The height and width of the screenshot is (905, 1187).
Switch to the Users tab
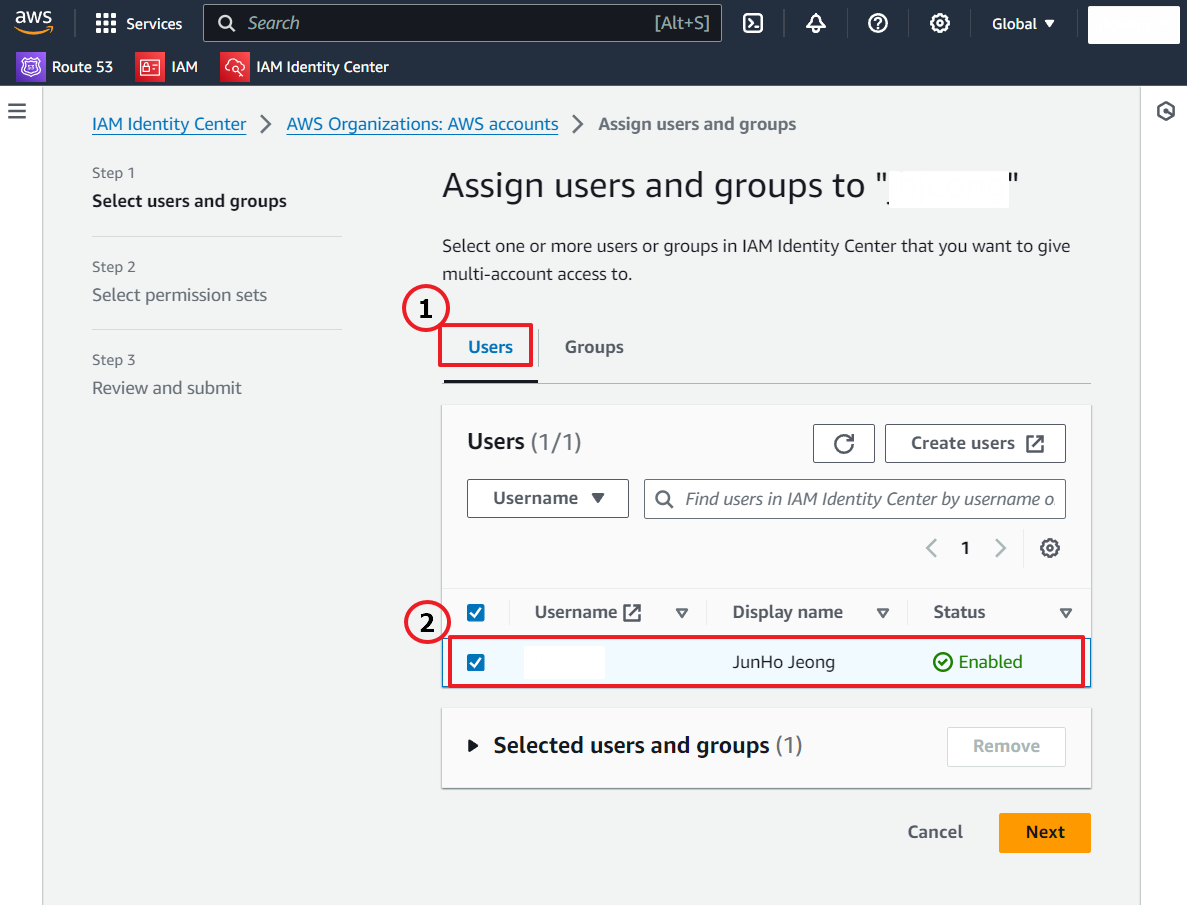point(490,347)
